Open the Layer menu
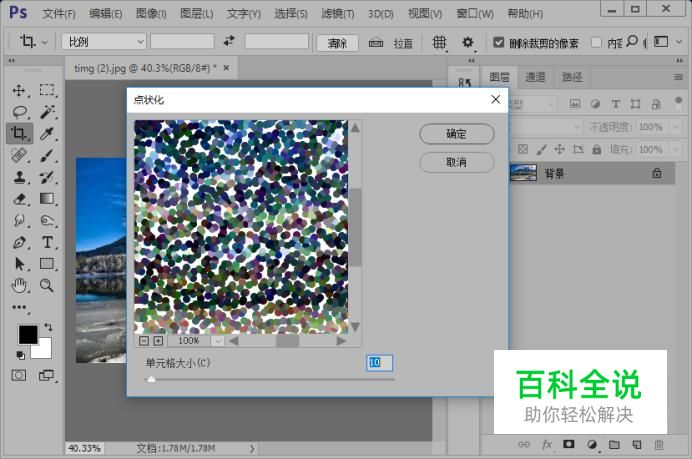The height and width of the screenshot is (459, 692). [x=197, y=14]
